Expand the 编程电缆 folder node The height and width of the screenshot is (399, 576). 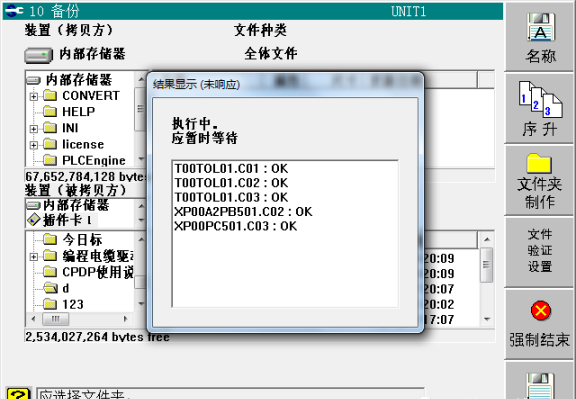pos(33,256)
